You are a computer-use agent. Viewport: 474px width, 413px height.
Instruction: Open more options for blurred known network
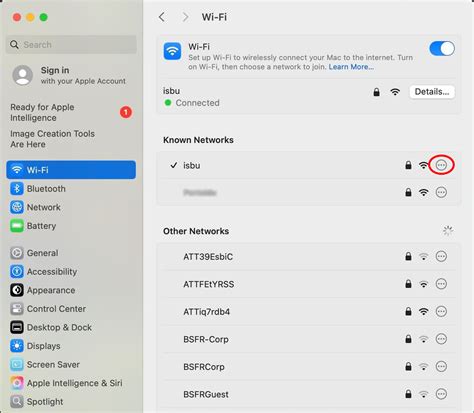coord(441,192)
